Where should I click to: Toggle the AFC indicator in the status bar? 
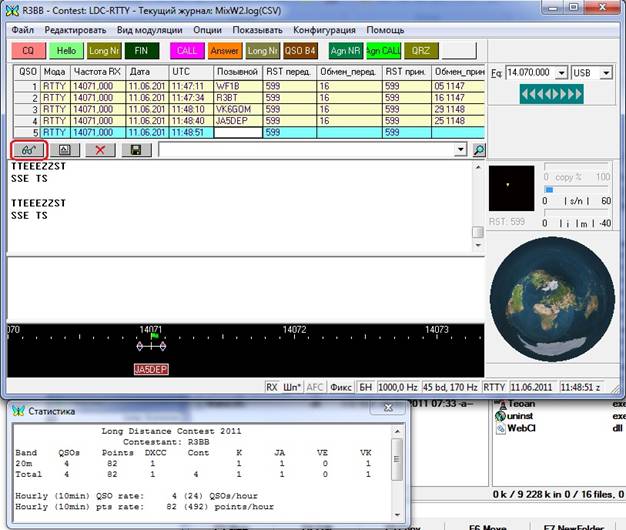[x=314, y=386]
